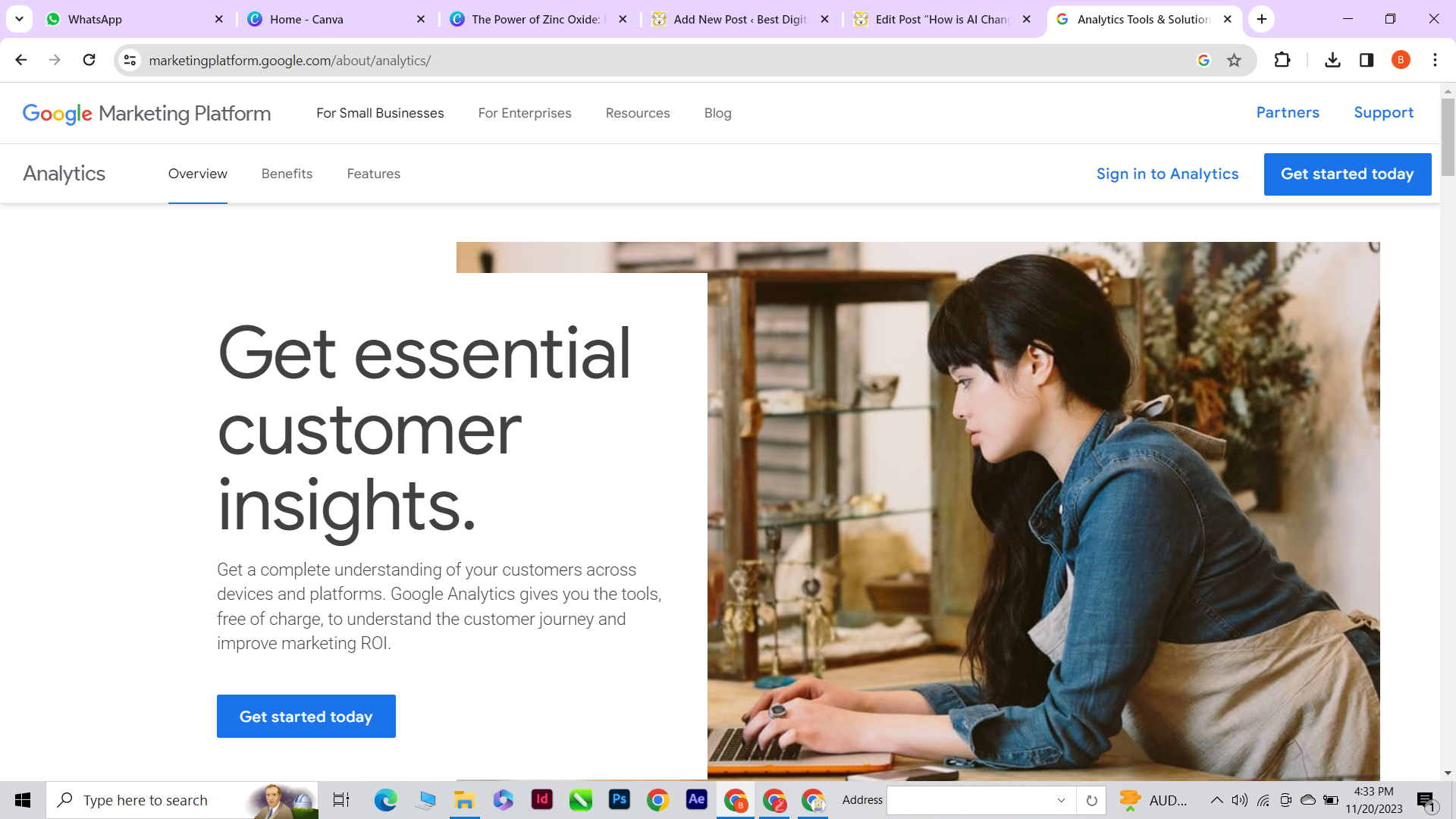Click Get started today in header

[x=1348, y=174]
